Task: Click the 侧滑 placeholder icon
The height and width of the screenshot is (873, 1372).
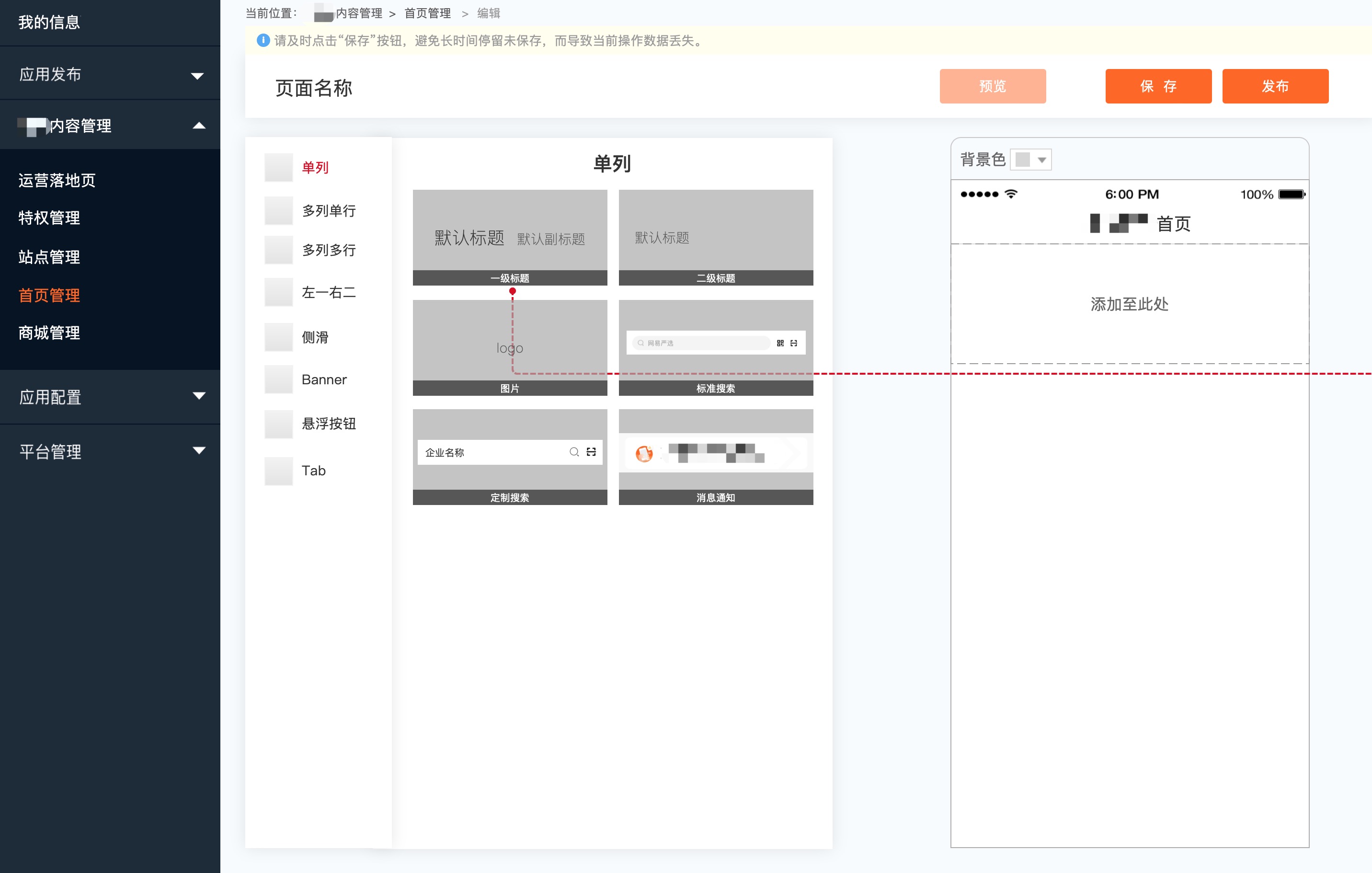Action: point(279,337)
